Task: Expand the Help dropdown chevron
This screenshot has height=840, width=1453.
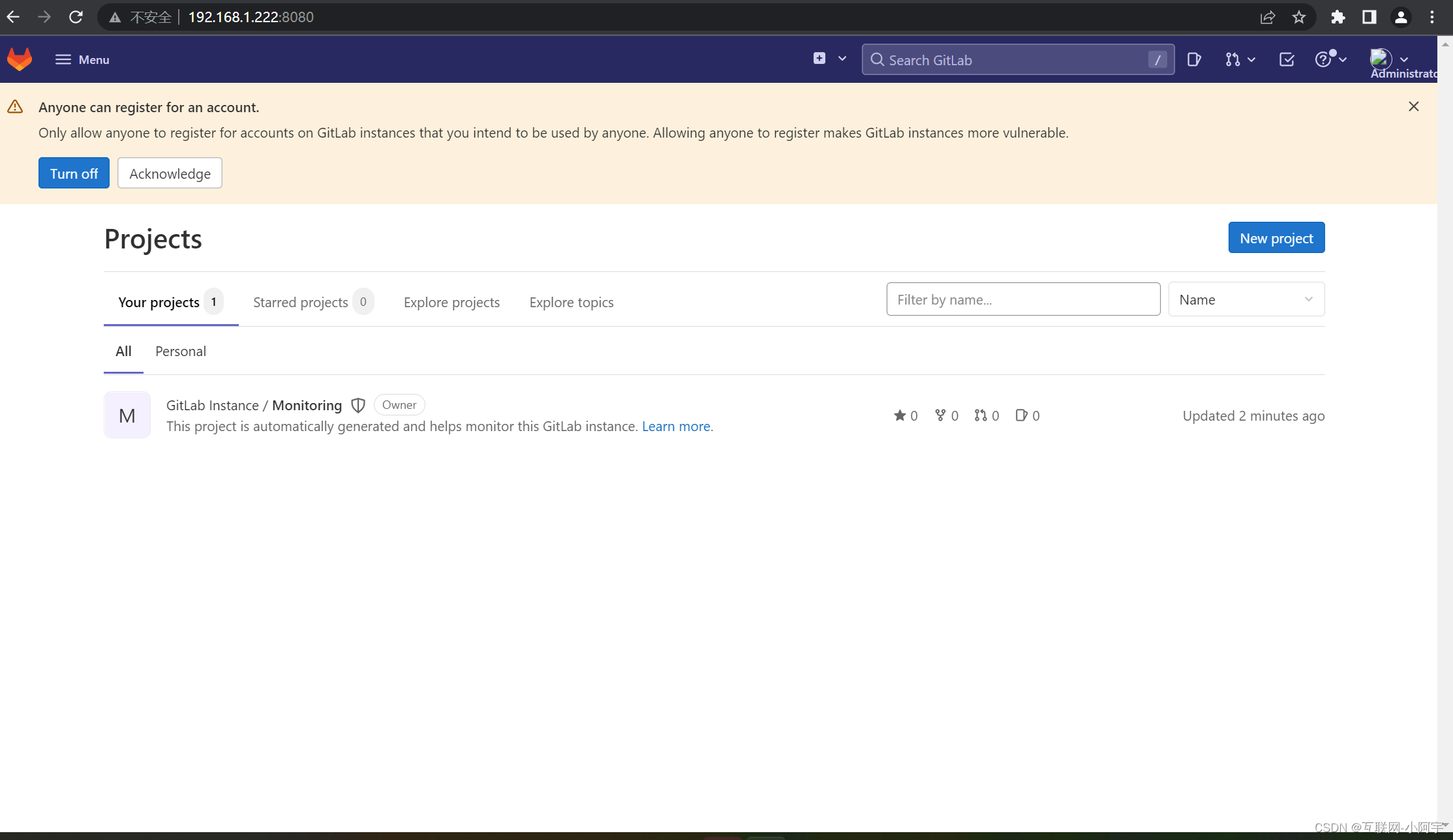Action: [x=1343, y=59]
